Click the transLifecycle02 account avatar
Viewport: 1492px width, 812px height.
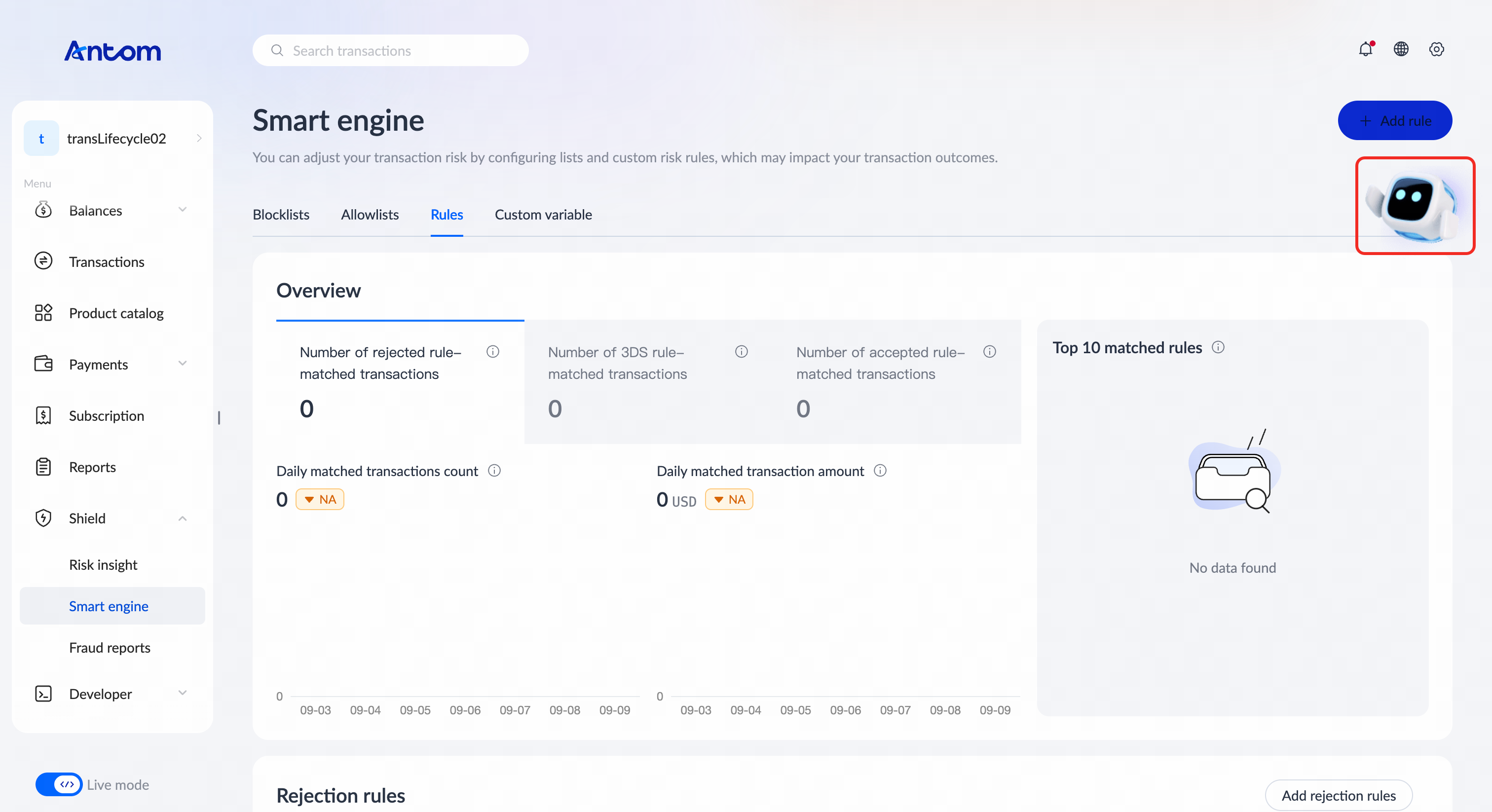point(41,139)
